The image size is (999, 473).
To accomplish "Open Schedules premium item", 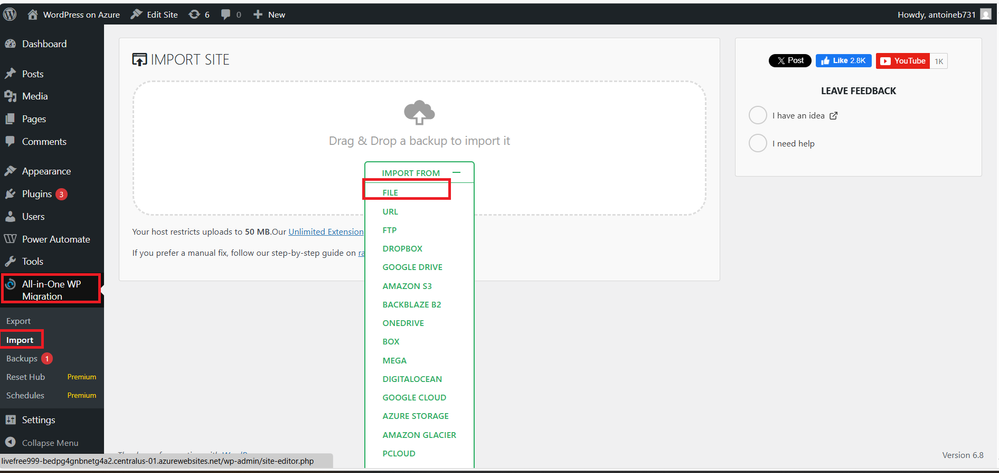I will click(52, 395).
